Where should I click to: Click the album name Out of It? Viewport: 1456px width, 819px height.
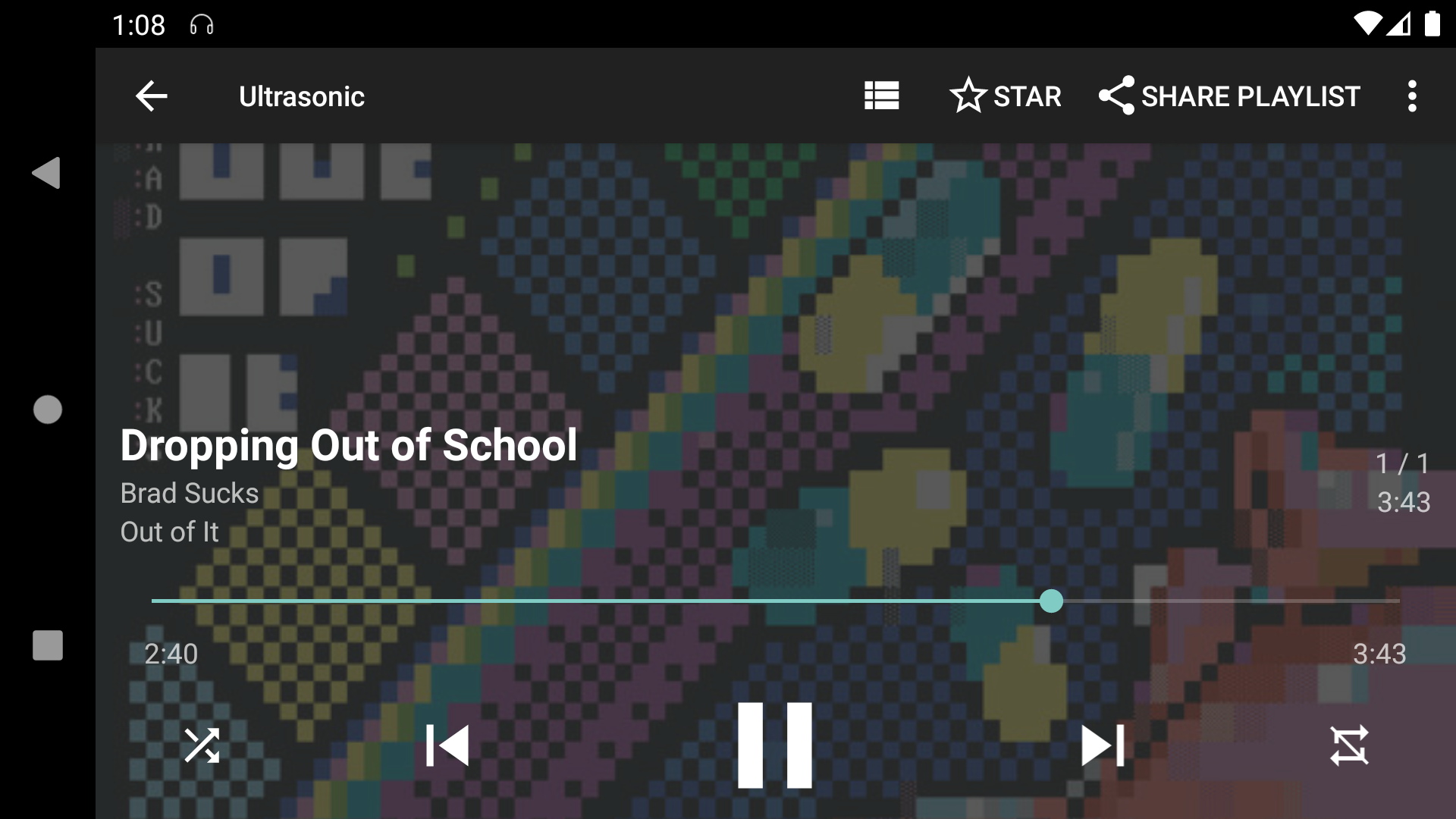169,532
